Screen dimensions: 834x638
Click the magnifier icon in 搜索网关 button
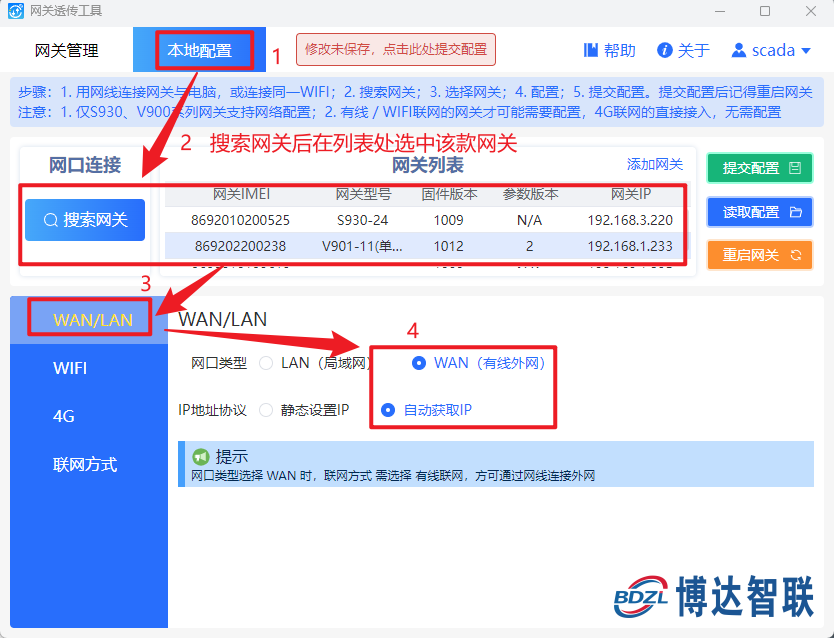[x=51, y=220]
